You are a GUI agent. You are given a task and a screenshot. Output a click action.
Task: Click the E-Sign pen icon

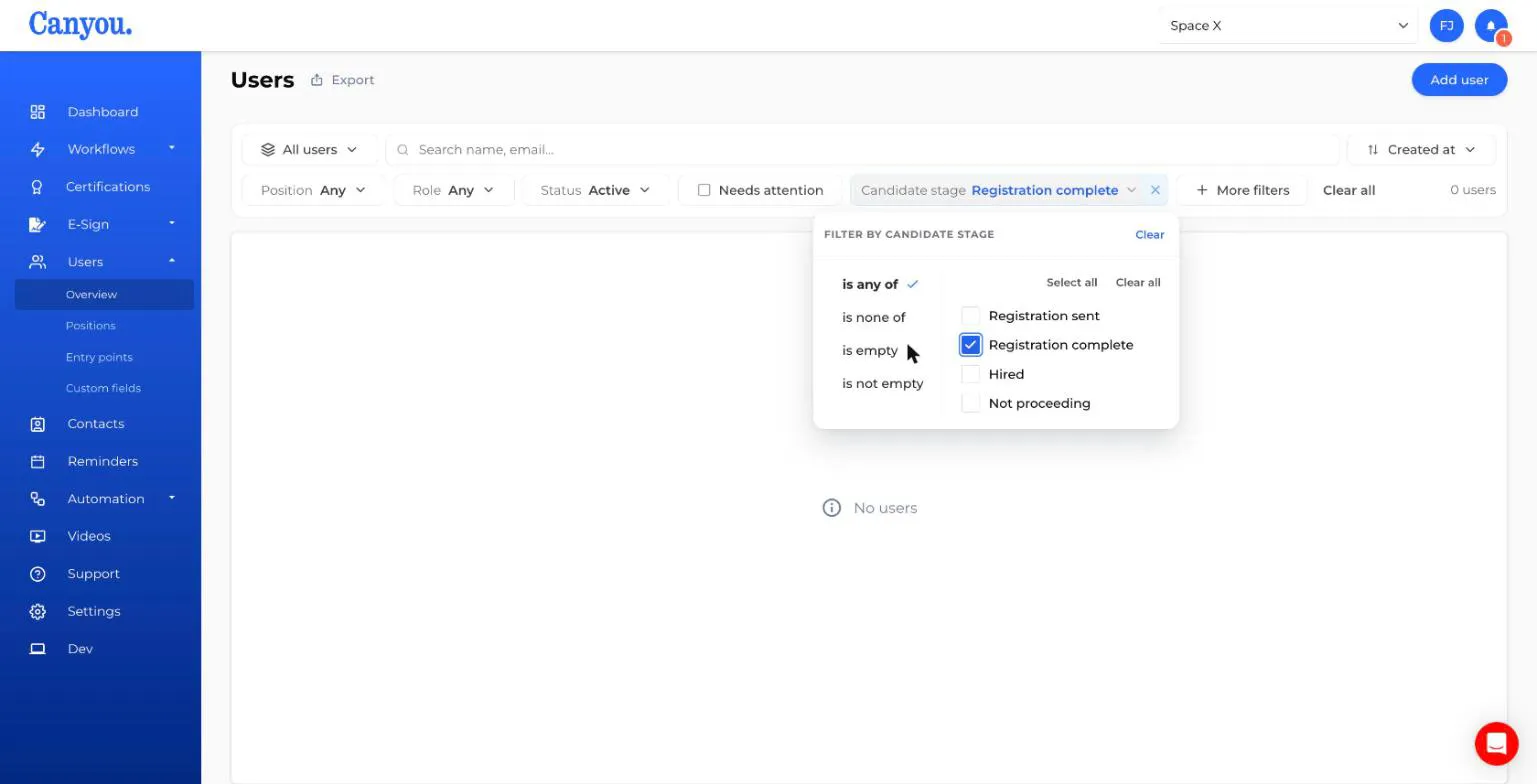click(38, 224)
